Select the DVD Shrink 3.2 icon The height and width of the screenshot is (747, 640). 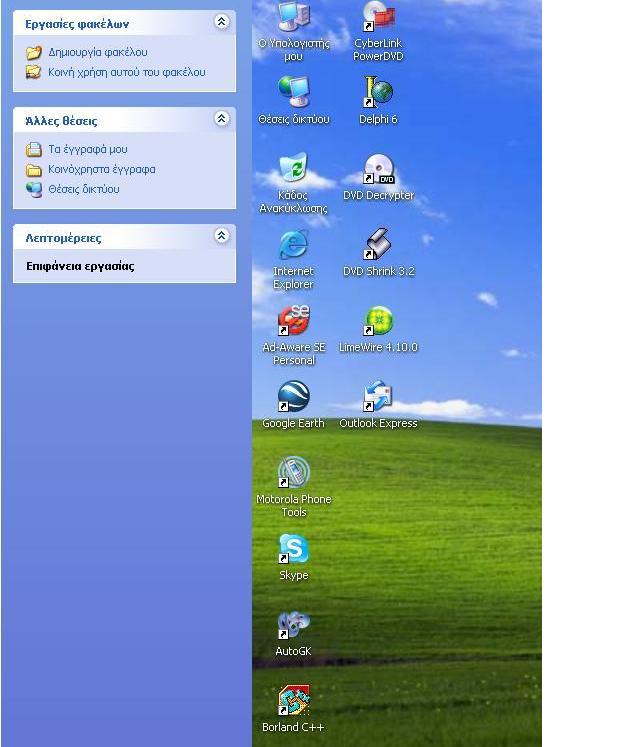pyautogui.click(x=378, y=244)
